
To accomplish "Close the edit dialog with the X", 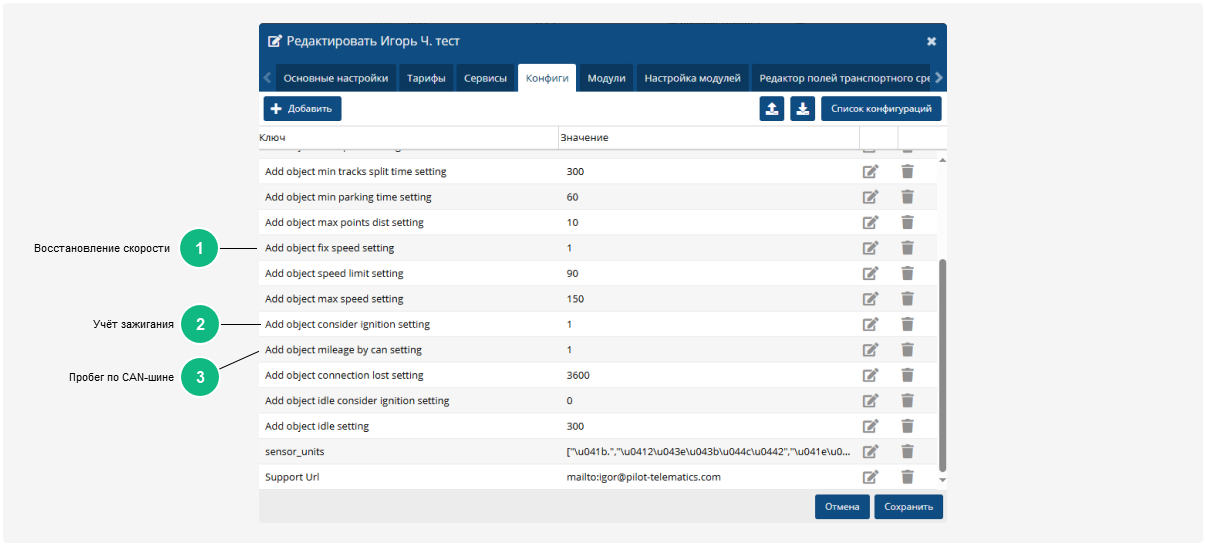I will (x=931, y=42).
